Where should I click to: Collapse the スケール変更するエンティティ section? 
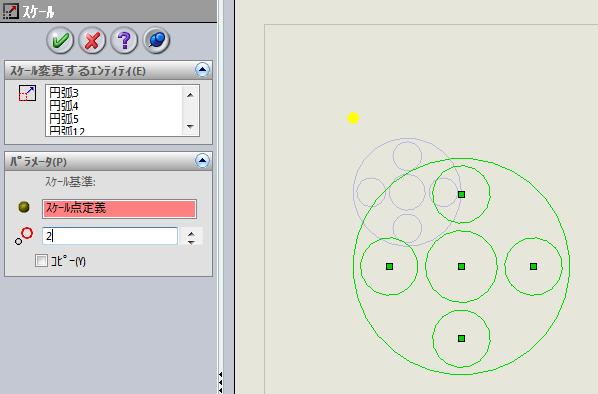[202, 70]
